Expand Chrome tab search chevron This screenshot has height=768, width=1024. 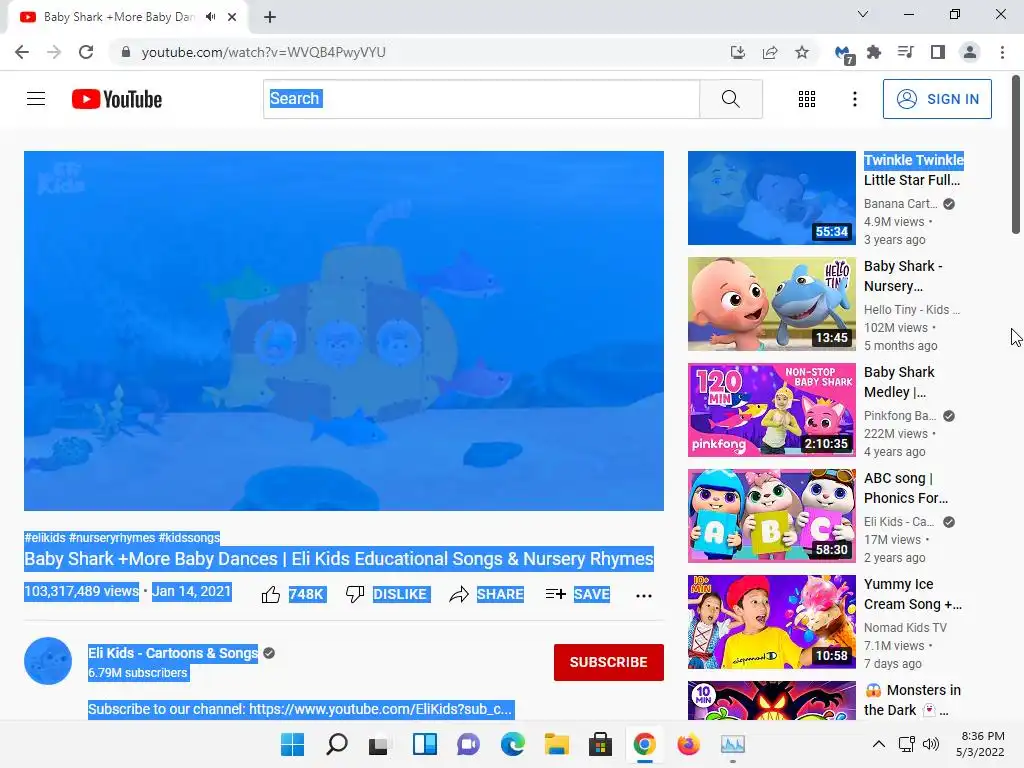863,14
